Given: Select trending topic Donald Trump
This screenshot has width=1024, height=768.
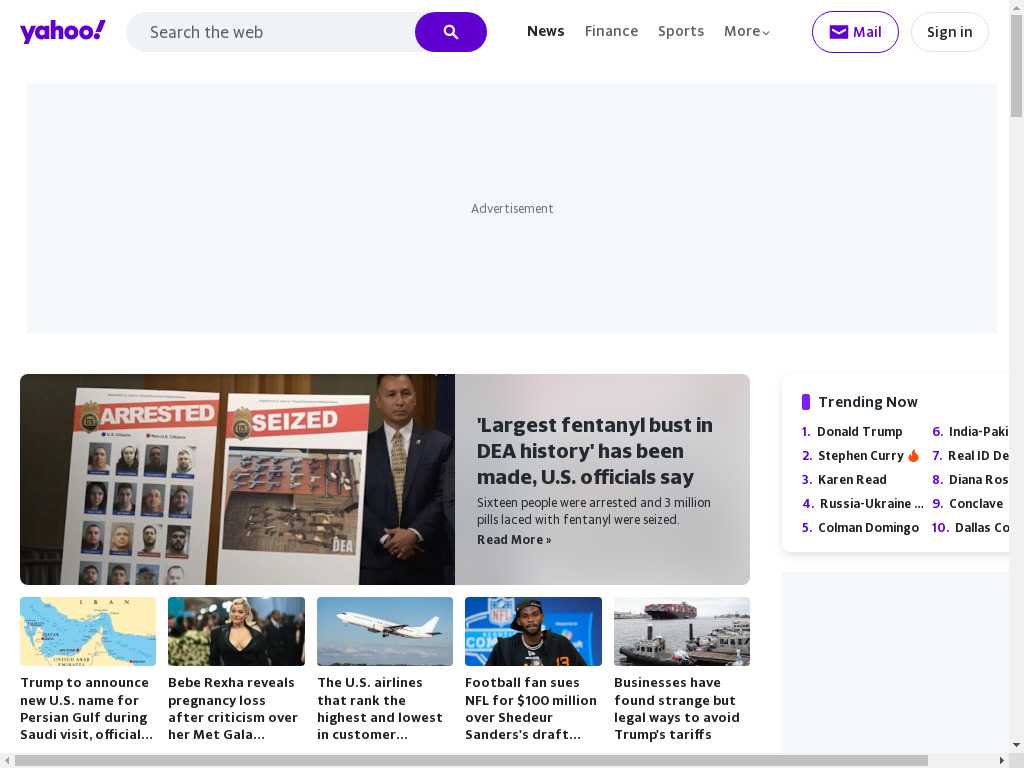Looking at the screenshot, I should coord(859,432).
